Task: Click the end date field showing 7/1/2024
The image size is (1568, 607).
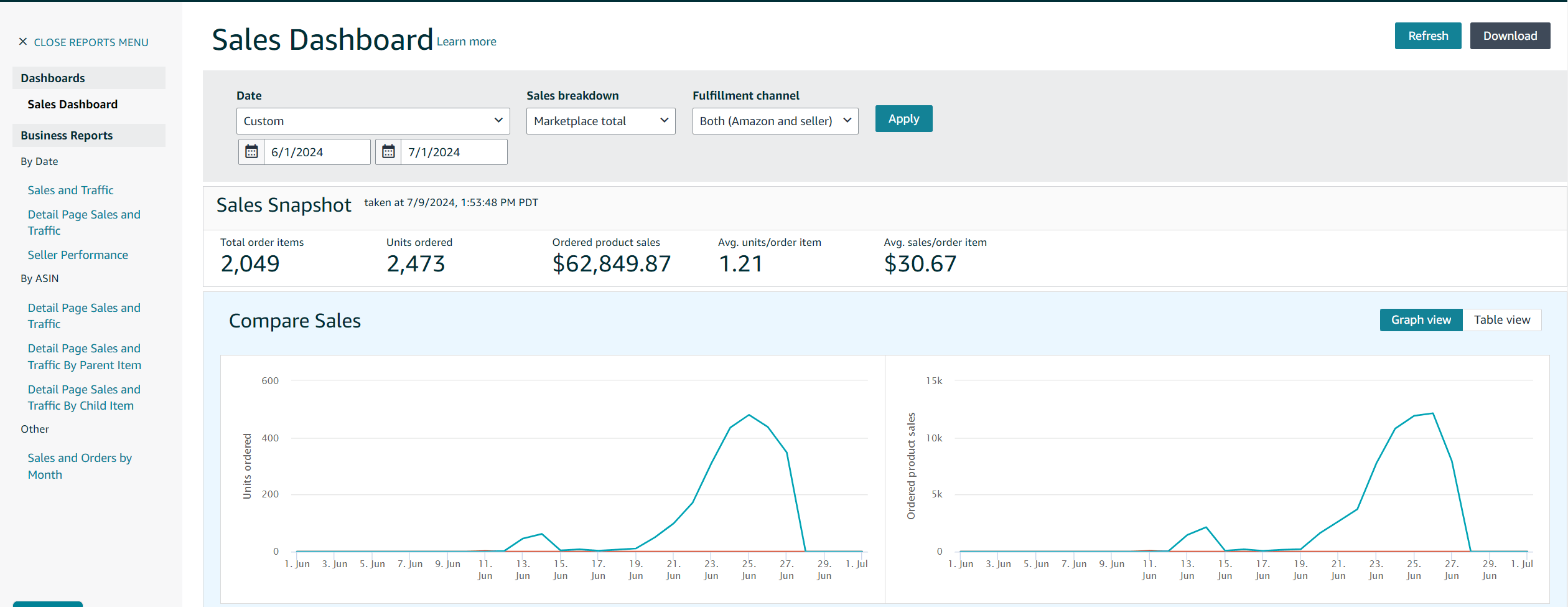Action: pos(454,152)
